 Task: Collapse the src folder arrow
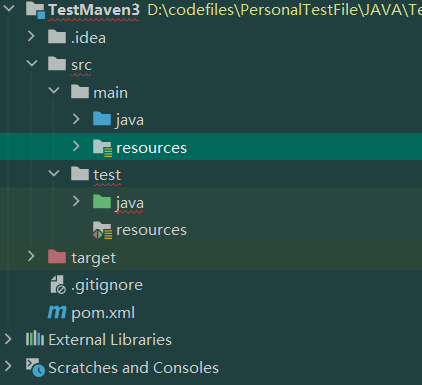pyautogui.click(x=32, y=63)
